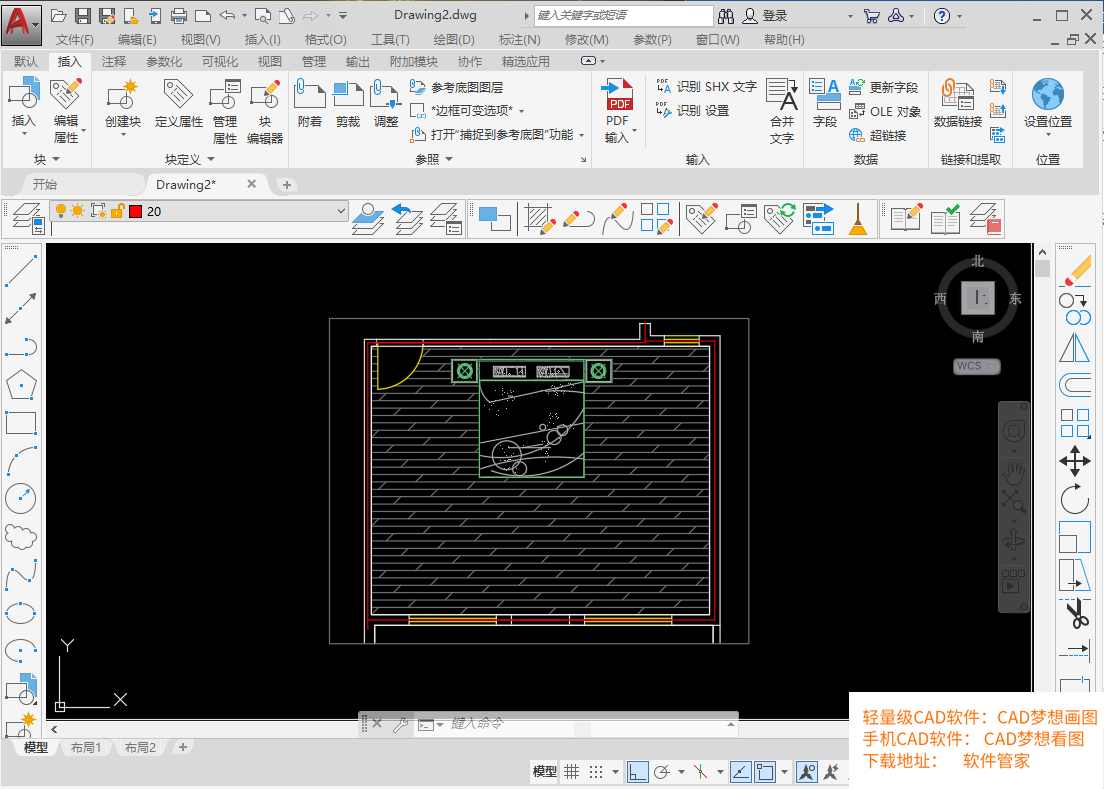The image size is (1104, 789).
Task: Open the File (文件) menu
Action: pyautogui.click(x=75, y=40)
